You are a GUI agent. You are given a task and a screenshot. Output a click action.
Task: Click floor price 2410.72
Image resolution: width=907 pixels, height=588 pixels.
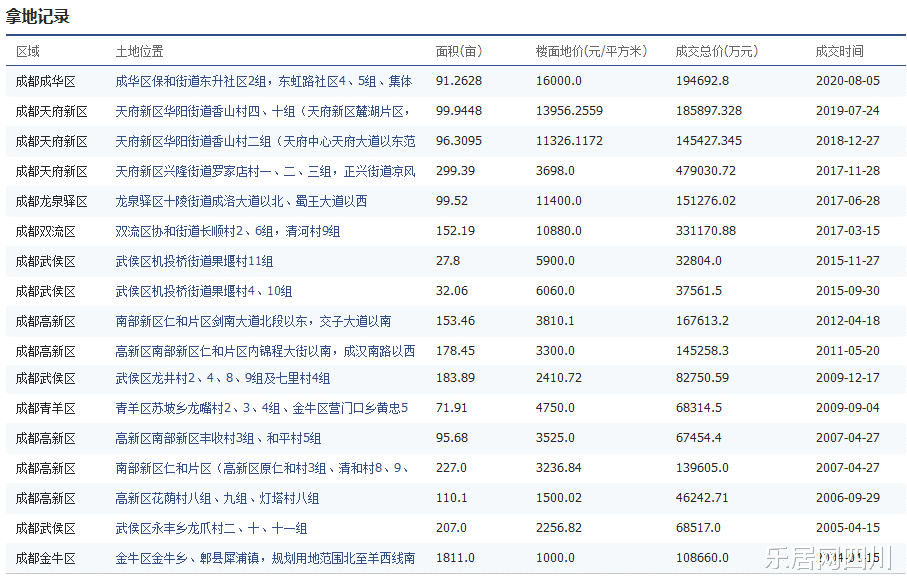coord(559,378)
